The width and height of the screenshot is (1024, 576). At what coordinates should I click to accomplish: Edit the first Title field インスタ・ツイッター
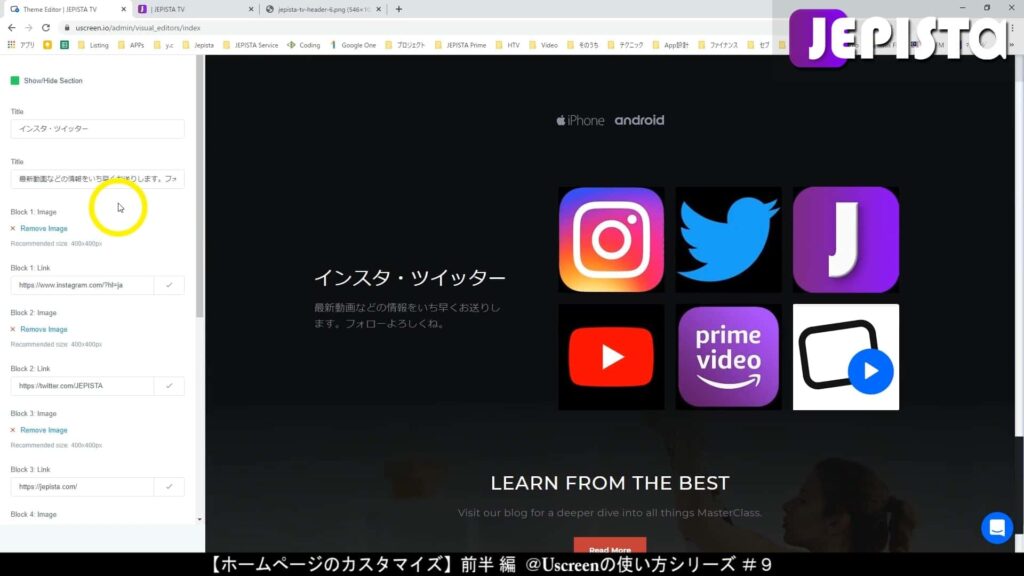click(97, 129)
